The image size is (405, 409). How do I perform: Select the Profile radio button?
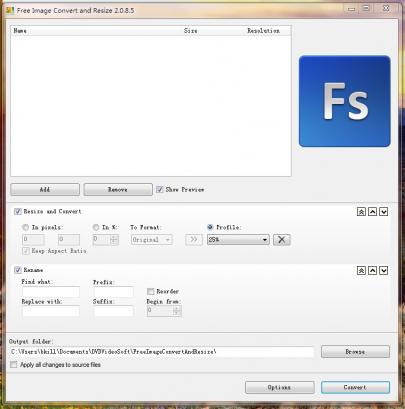[210, 227]
